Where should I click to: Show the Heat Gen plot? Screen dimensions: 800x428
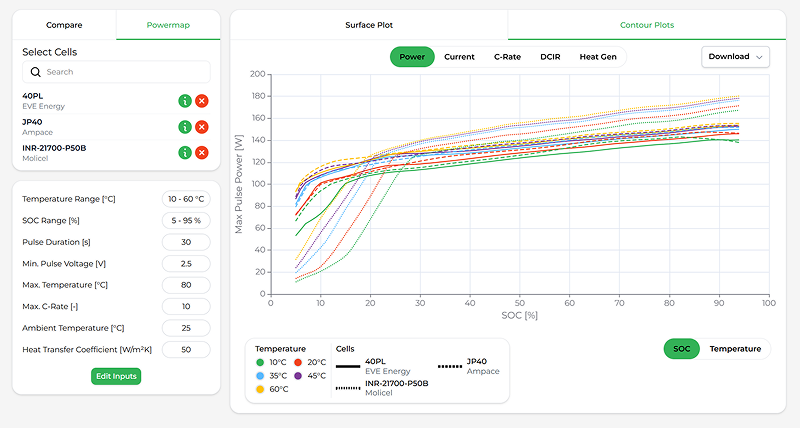598,57
